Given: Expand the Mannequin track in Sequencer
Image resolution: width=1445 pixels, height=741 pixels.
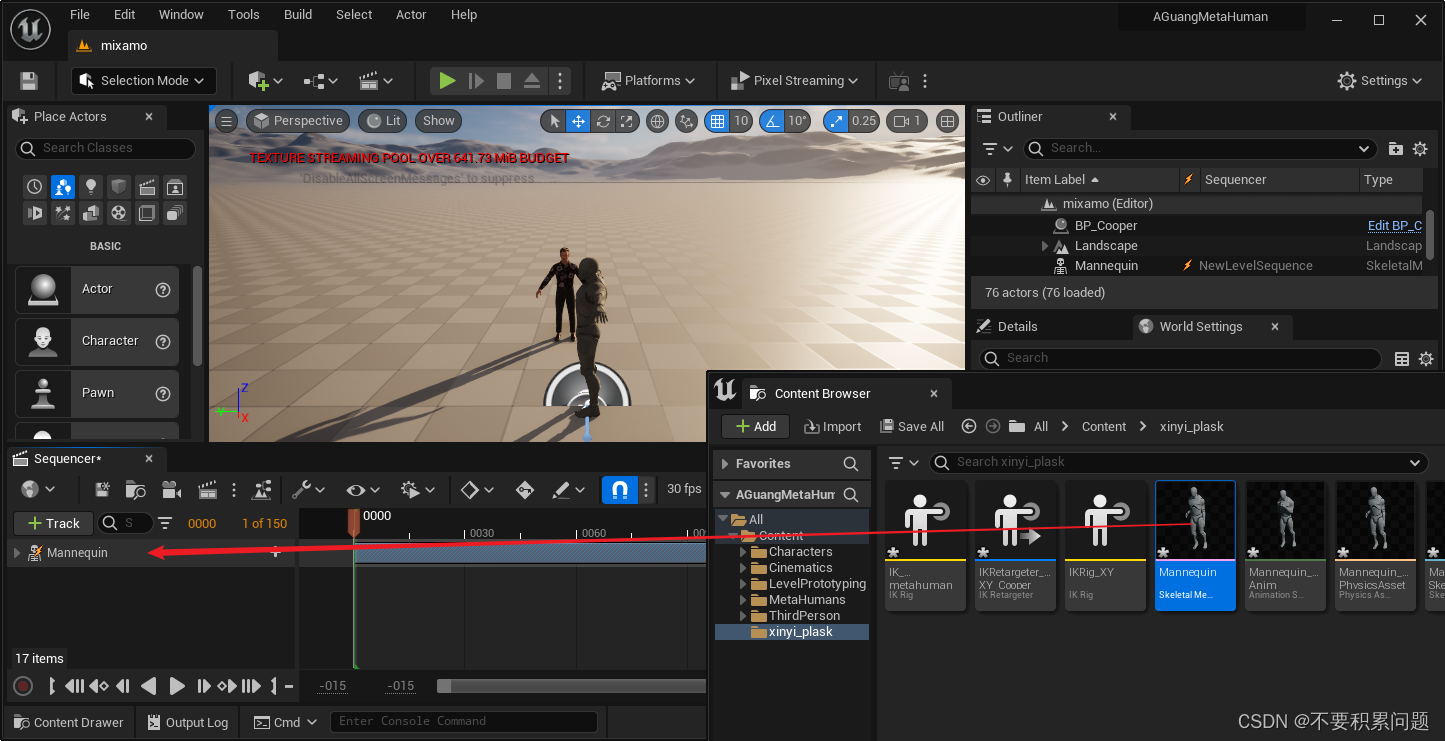Looking at the screenshot, I should coord(17,553).
